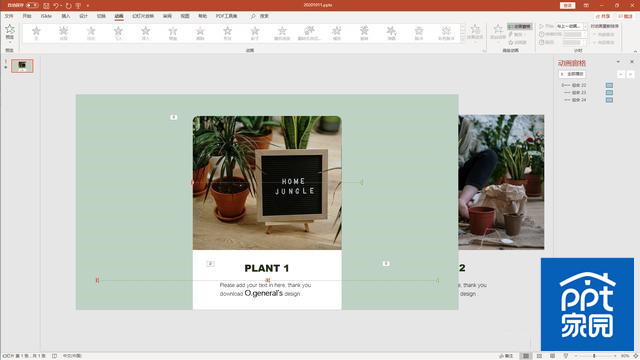Switch to the Insert ribbon tab

[x=66, y=16]
